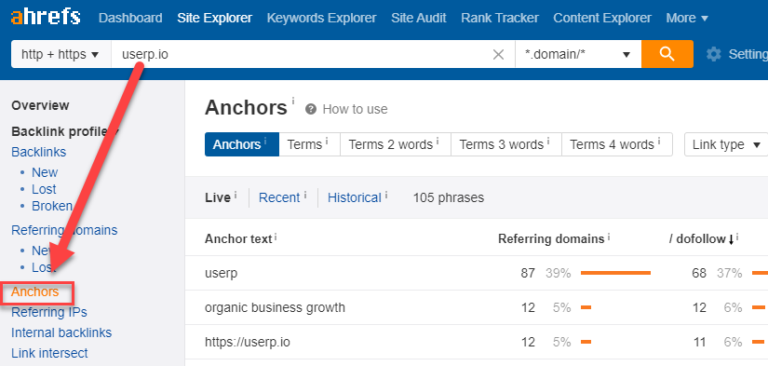This screenshot has width=768, height=366.
Task: Click info icon next to Referring domains column
Action: [609, 237]
